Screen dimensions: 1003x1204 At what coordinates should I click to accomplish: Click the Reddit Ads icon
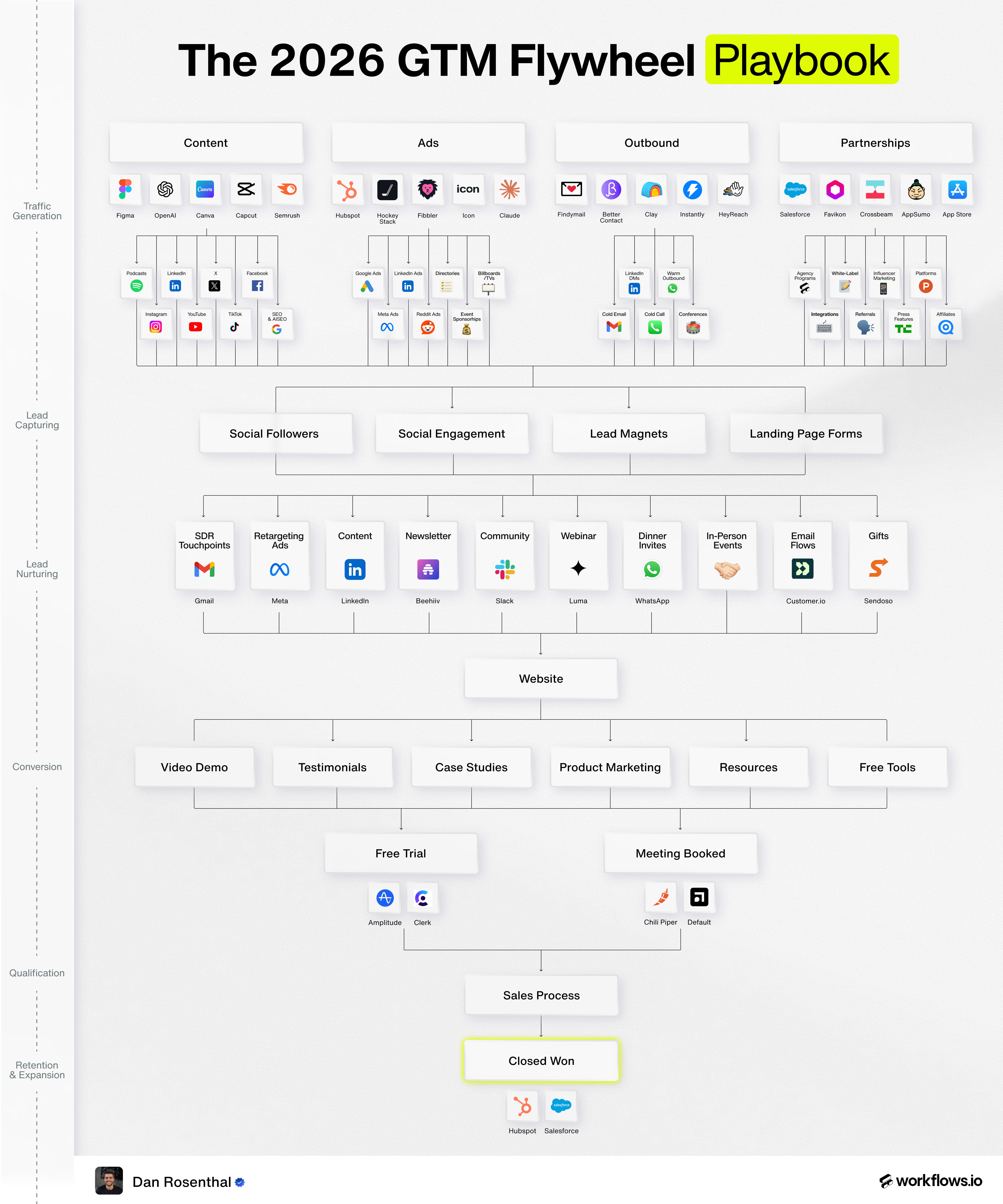[x=428, y=327]
